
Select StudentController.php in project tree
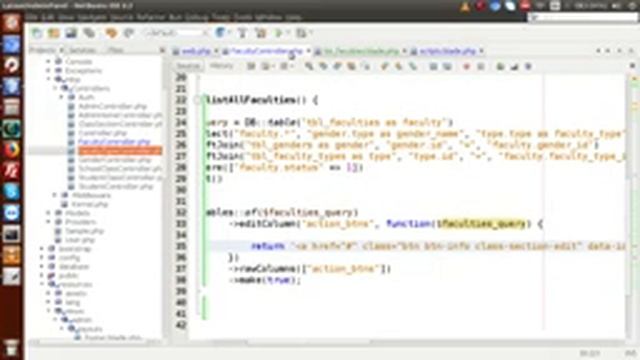tap(116, 186)
